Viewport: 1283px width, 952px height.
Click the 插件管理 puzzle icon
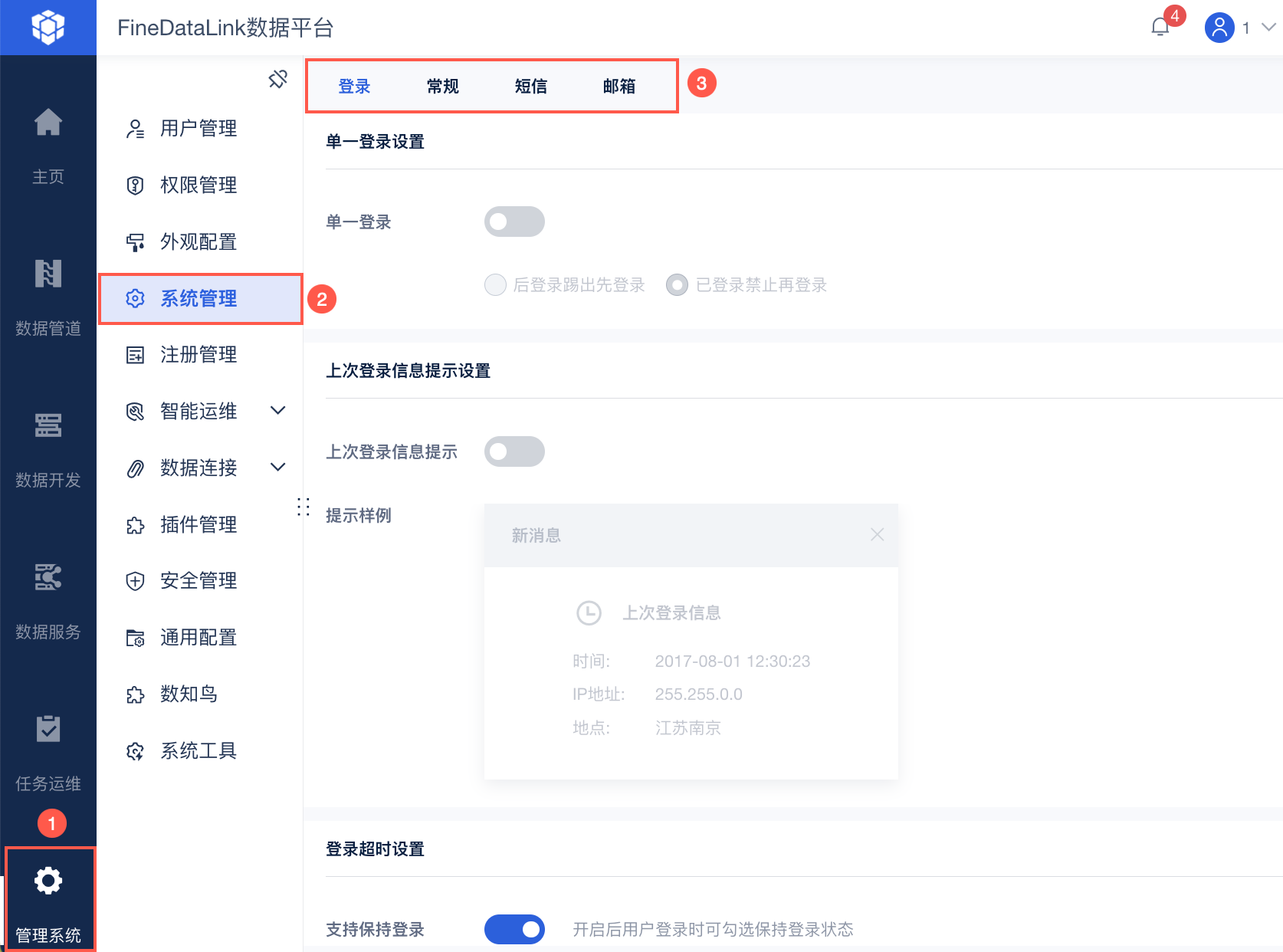[135, 525]
